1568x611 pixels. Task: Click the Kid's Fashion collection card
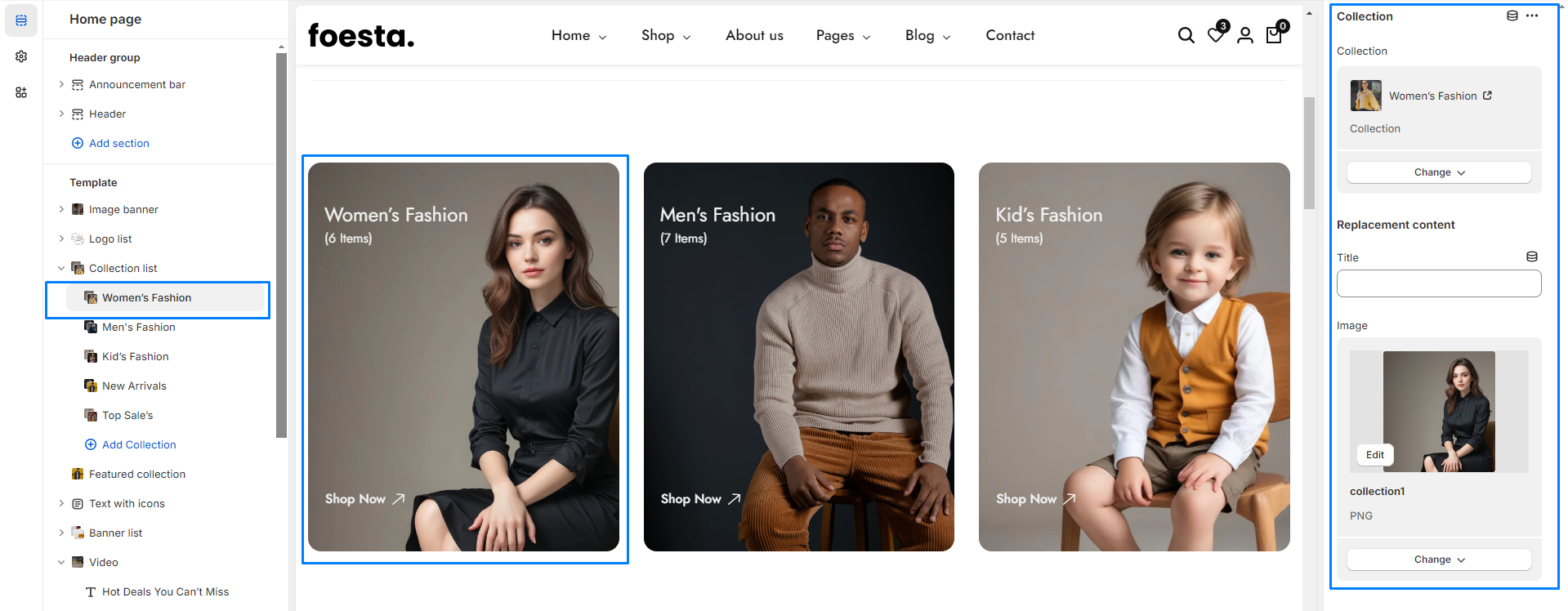pyautogui.click(x=1133, y=357)
